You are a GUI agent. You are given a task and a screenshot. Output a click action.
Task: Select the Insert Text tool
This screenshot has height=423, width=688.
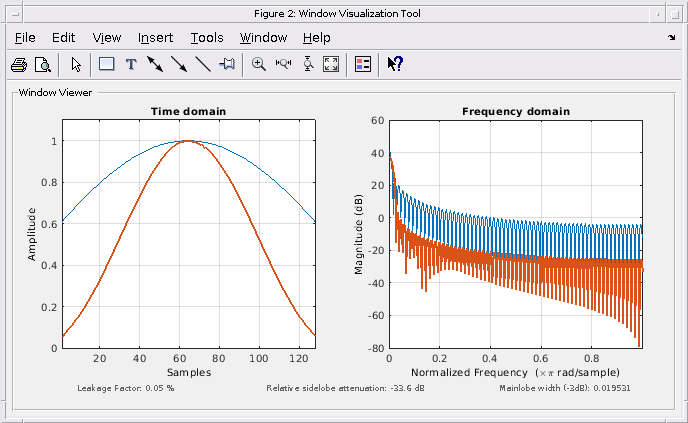coord(131,65)
